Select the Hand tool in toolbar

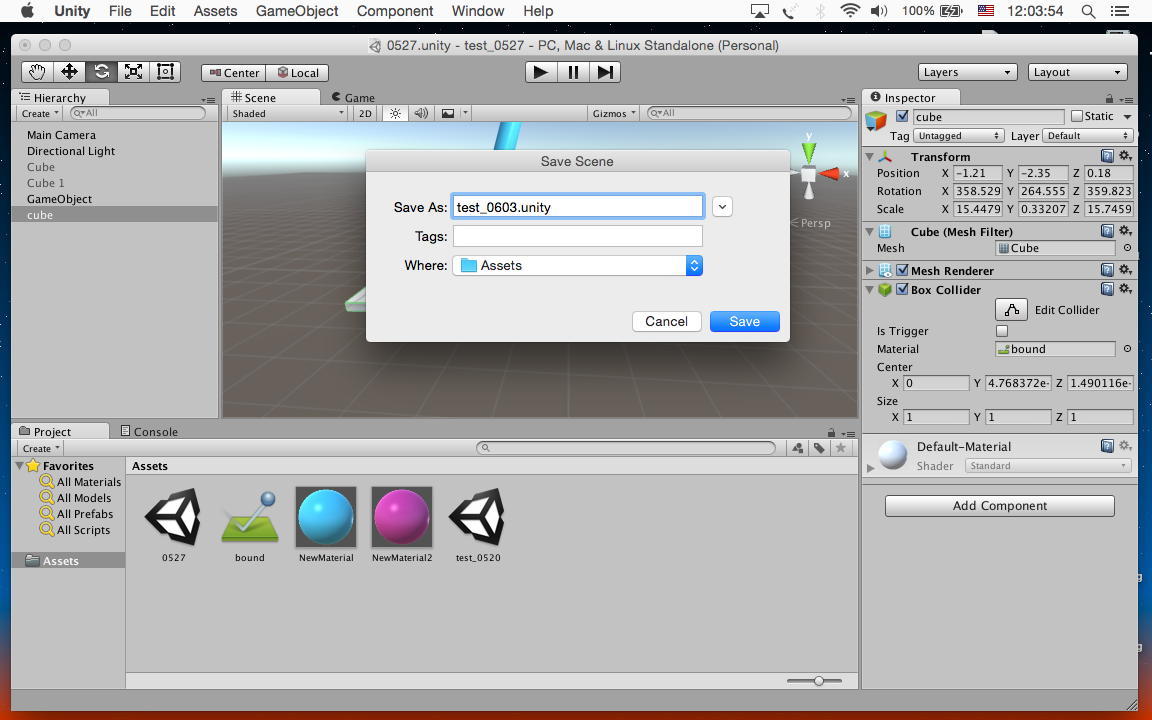pos(37,72)
